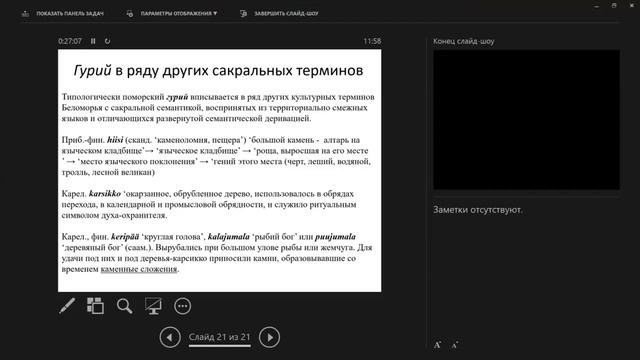Click the Слайд 21 из 21 counter
Image resolution: width=640 pixels, height=360 pixels.
point(220,337)
